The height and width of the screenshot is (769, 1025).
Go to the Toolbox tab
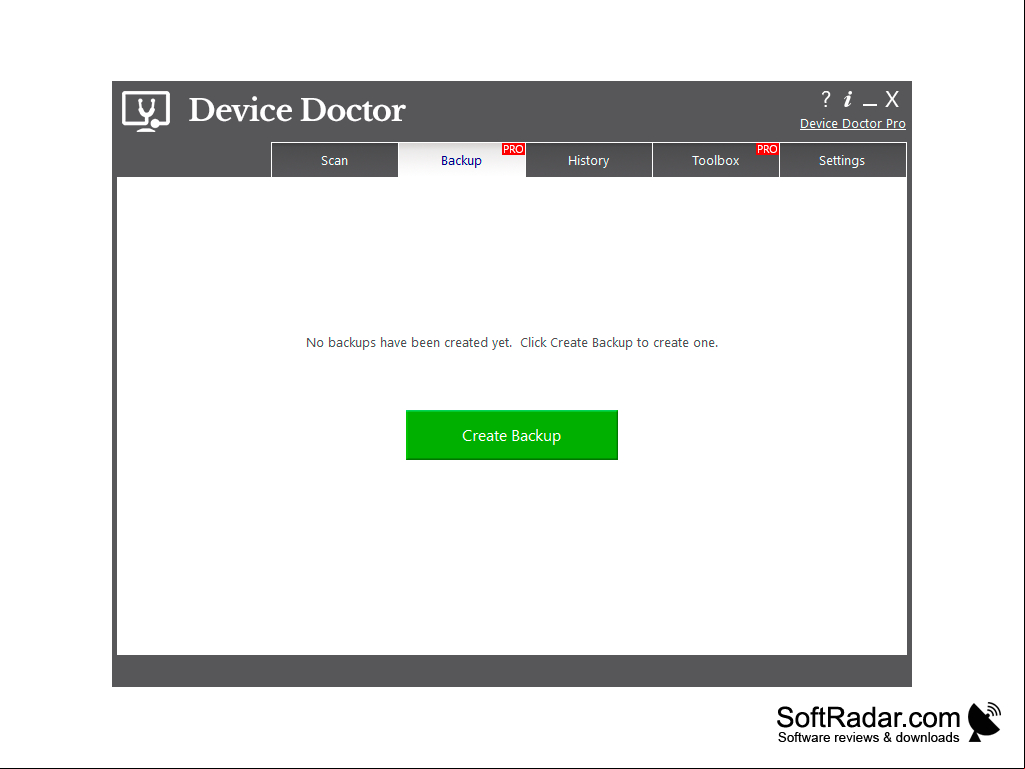[715, 160]
